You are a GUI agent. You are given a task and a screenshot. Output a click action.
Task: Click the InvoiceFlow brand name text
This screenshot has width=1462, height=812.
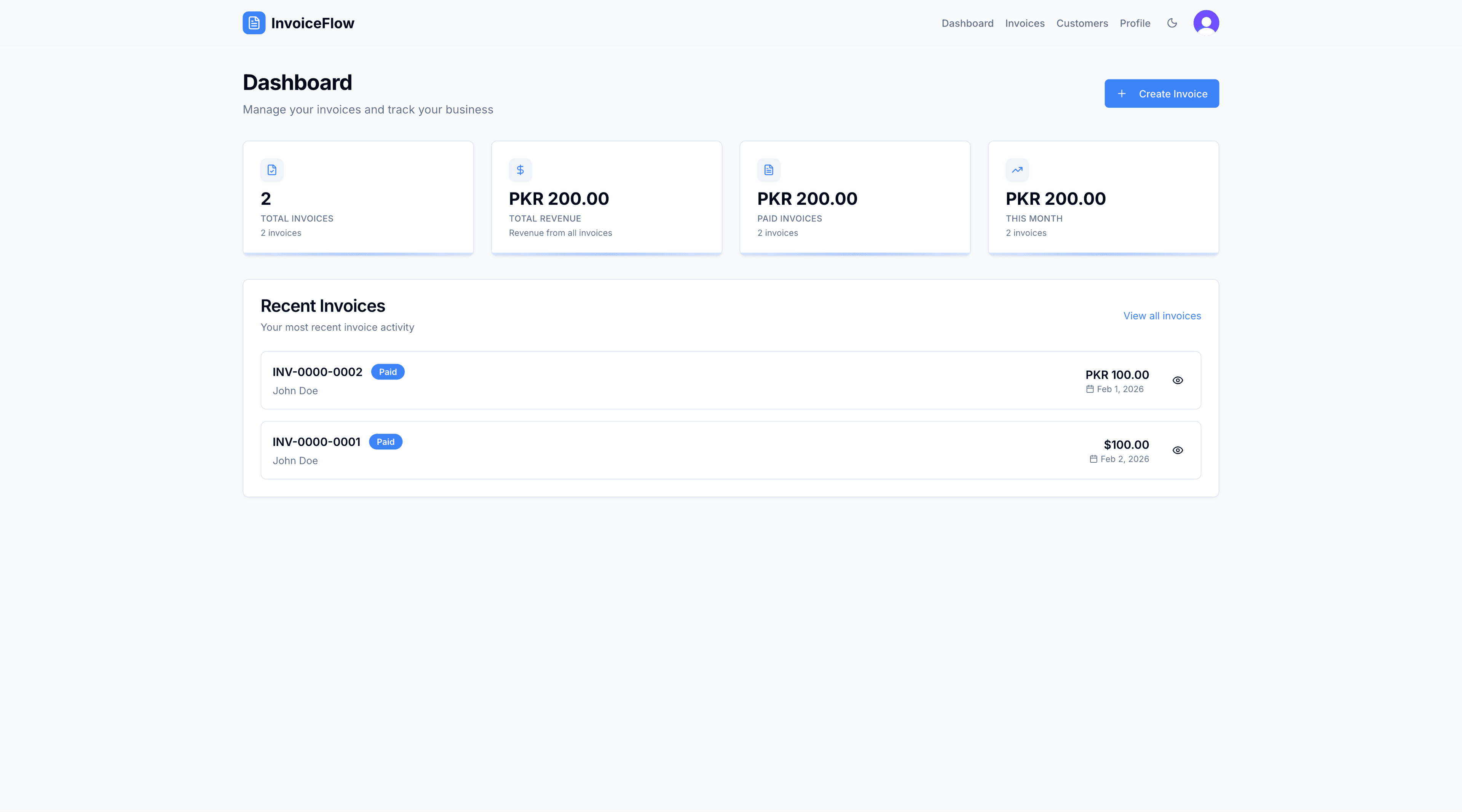[x=313, y=23]
